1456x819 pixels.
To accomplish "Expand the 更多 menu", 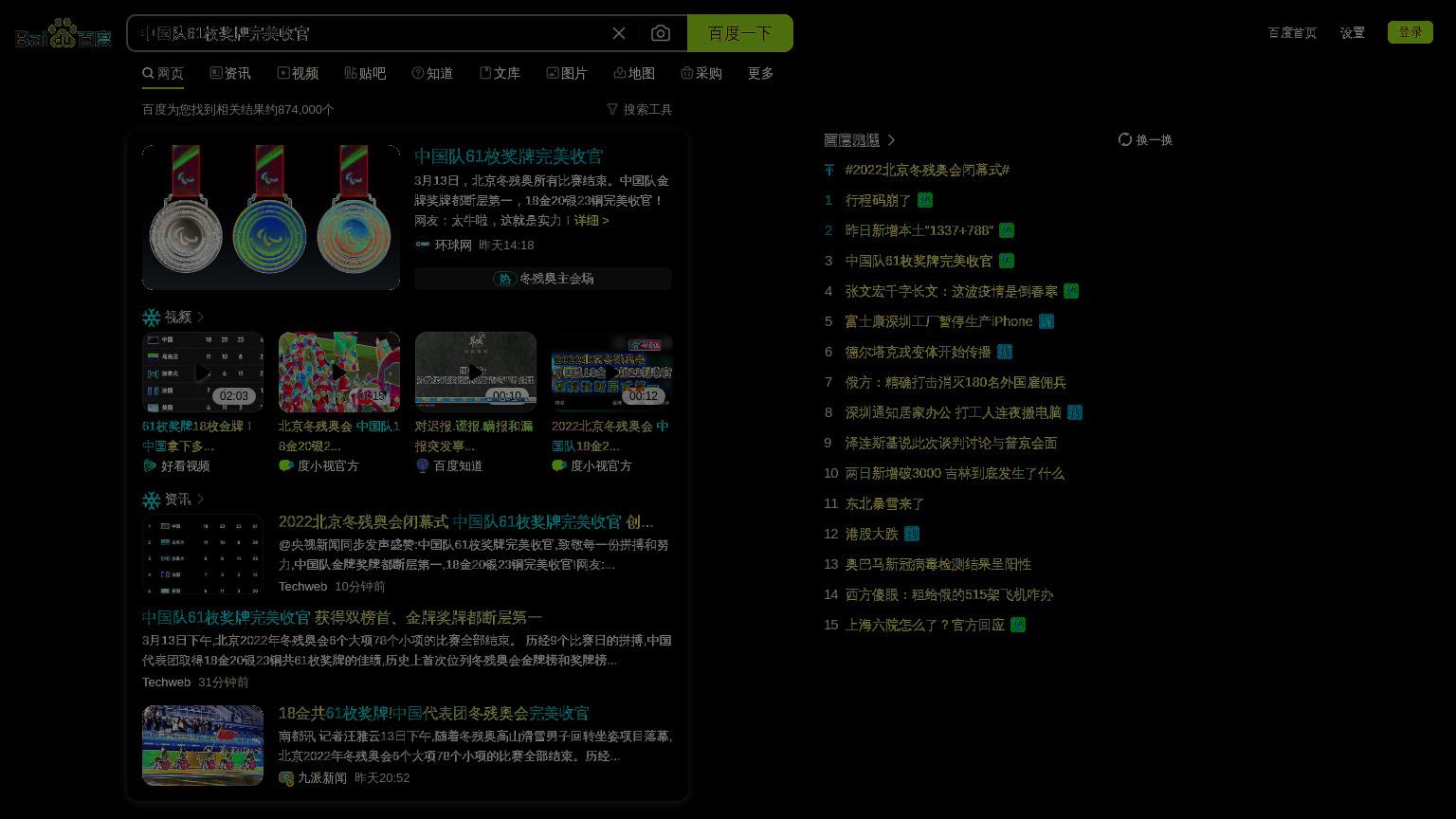I will [x=761, y=73].
